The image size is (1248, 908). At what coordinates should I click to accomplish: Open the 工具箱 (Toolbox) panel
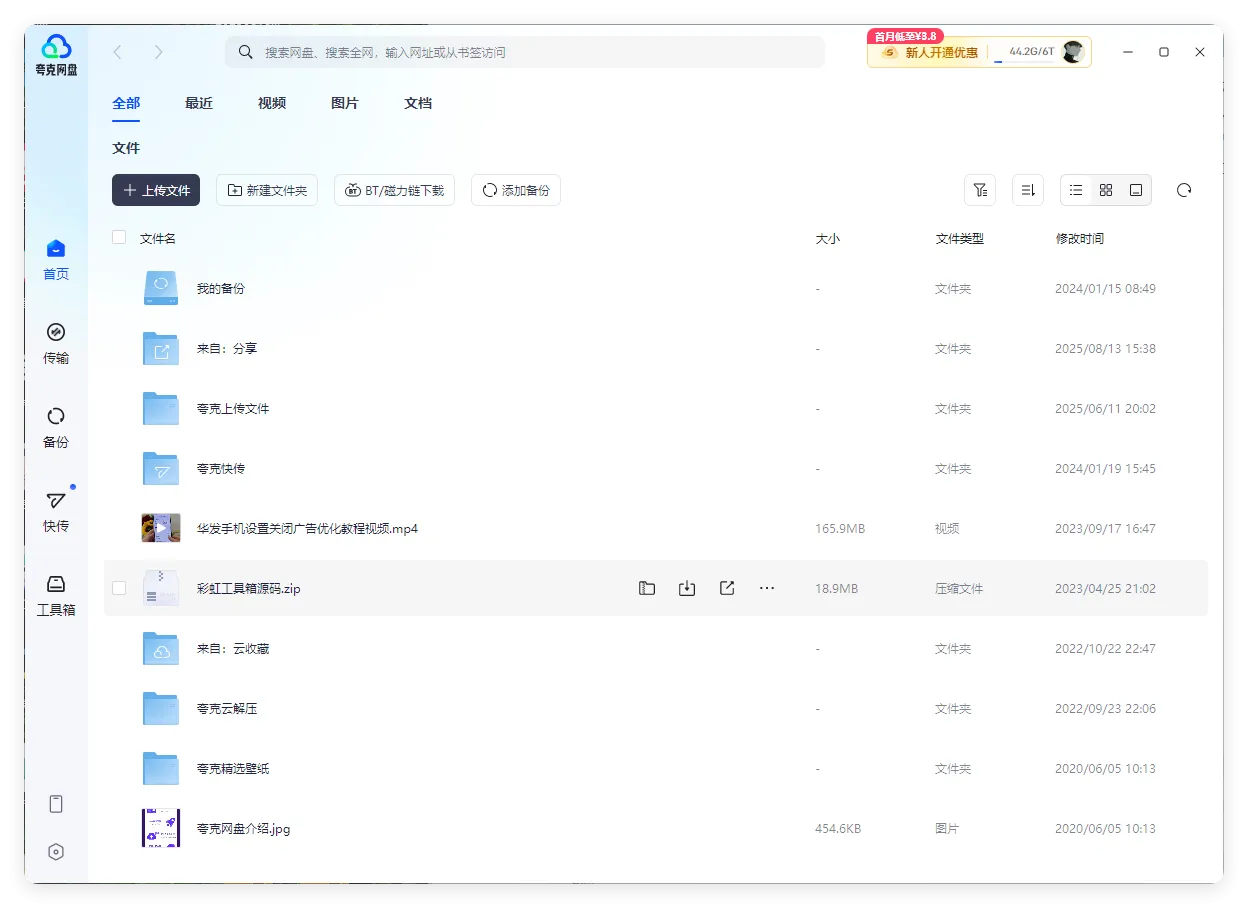click(x=56, y=592)
